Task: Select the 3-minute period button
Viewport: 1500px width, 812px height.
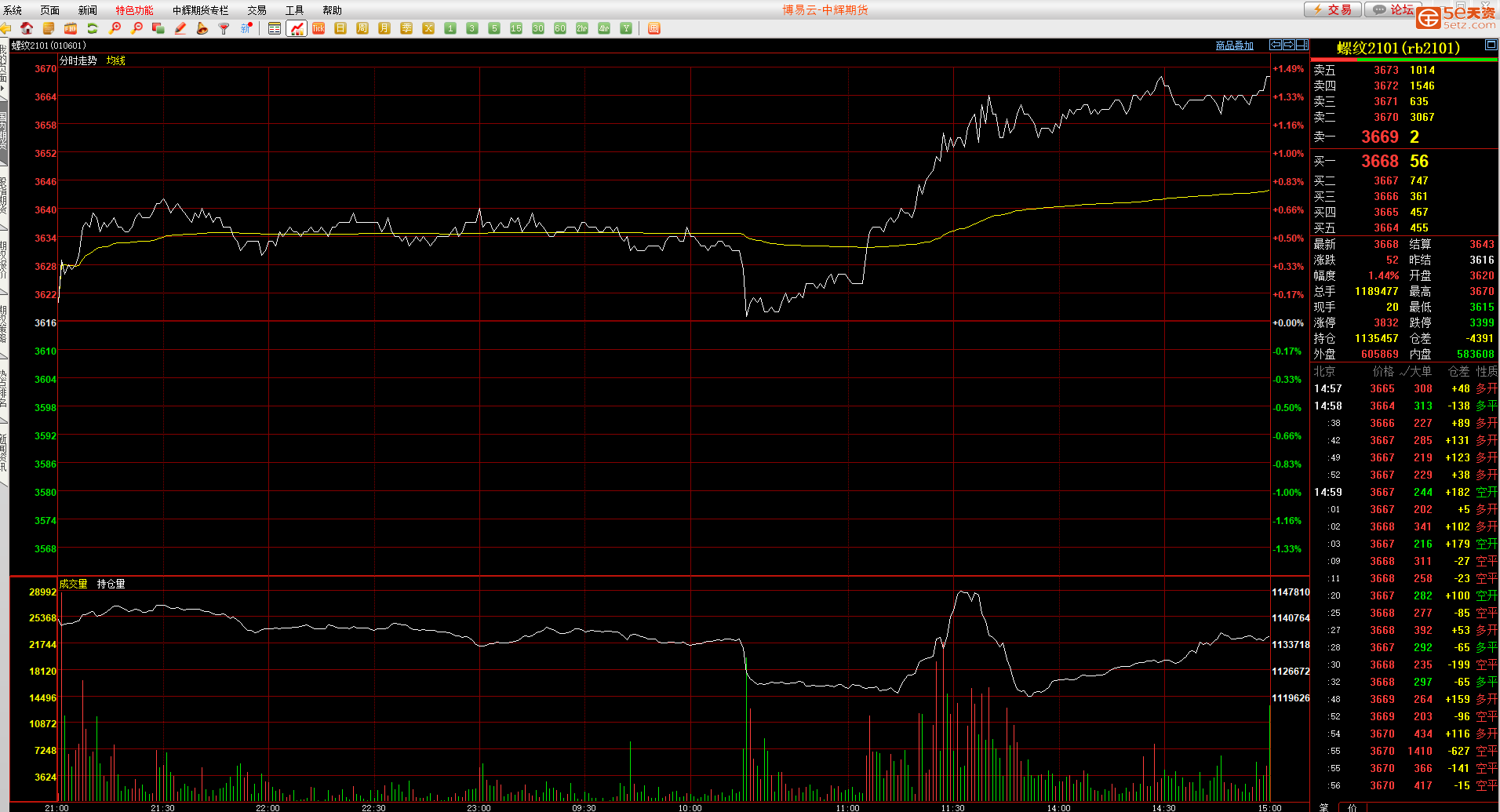Action: 472,28
